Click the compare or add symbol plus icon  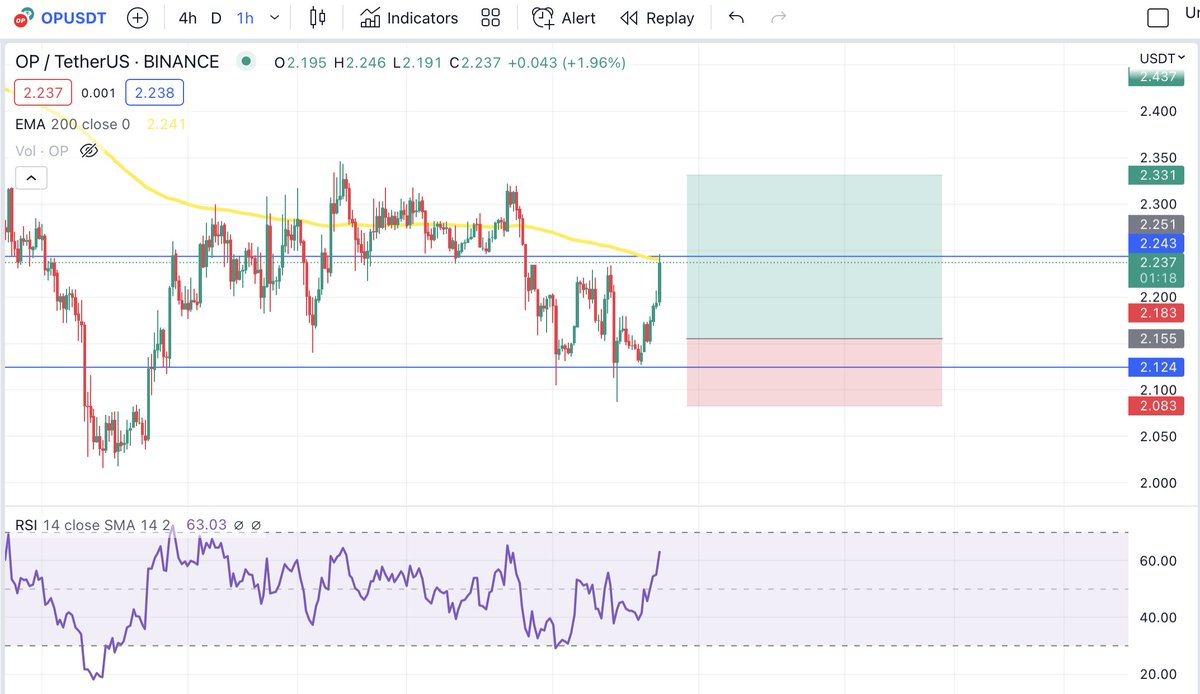click(138, 18)
